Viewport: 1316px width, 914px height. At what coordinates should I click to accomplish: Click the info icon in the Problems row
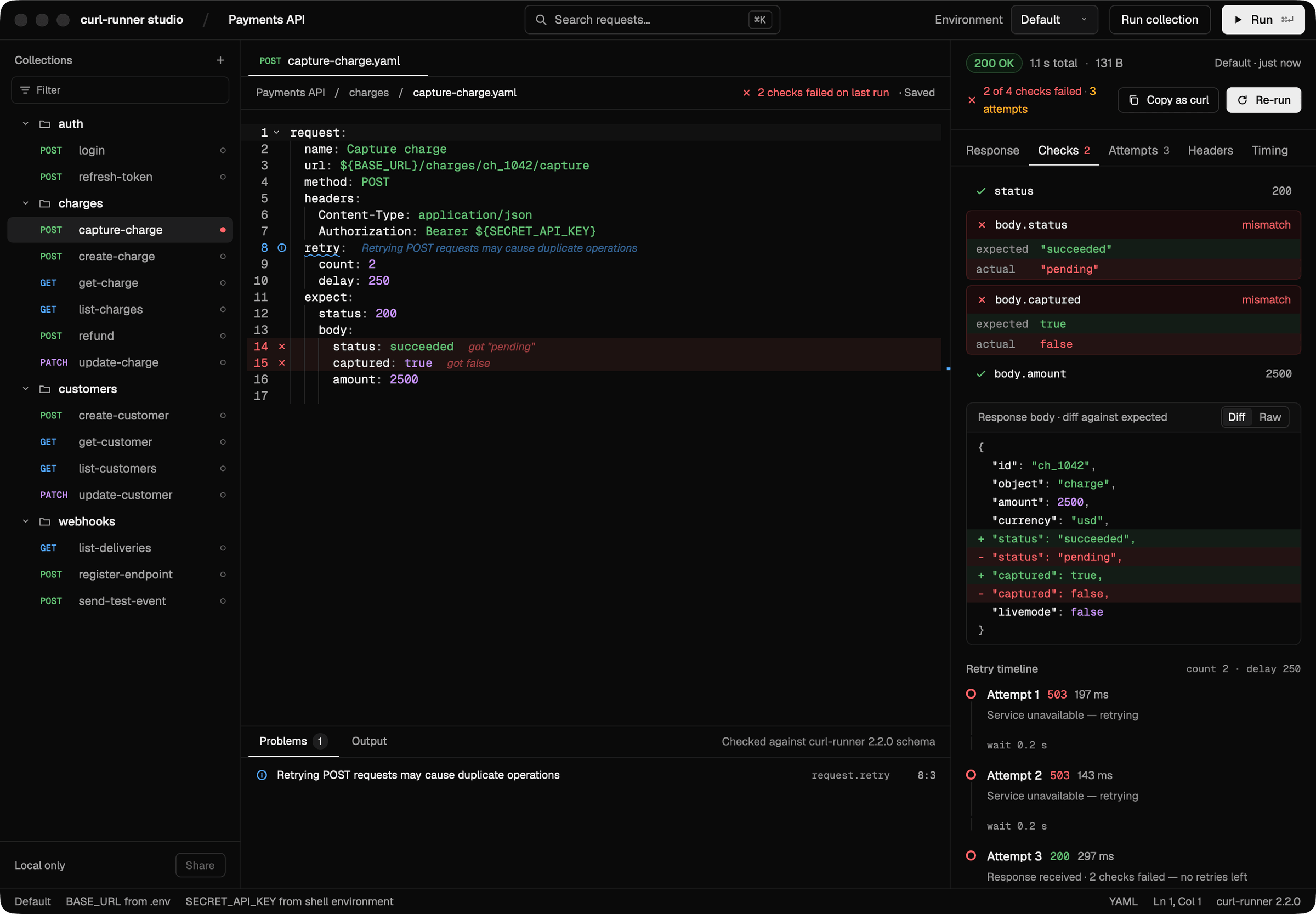click(262, 775)
